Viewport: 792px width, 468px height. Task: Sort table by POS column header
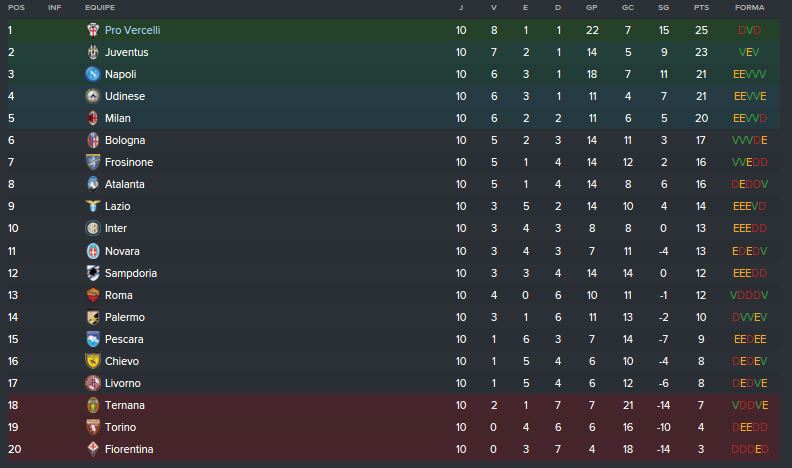point(16,7)
